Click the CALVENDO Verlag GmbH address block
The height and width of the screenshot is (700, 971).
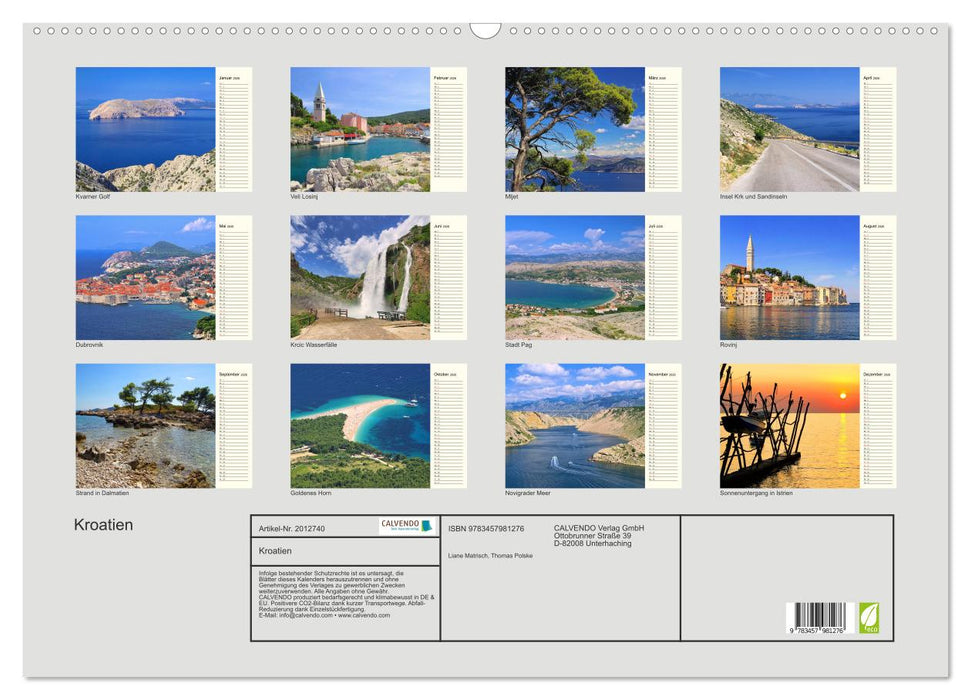point(597,534)
